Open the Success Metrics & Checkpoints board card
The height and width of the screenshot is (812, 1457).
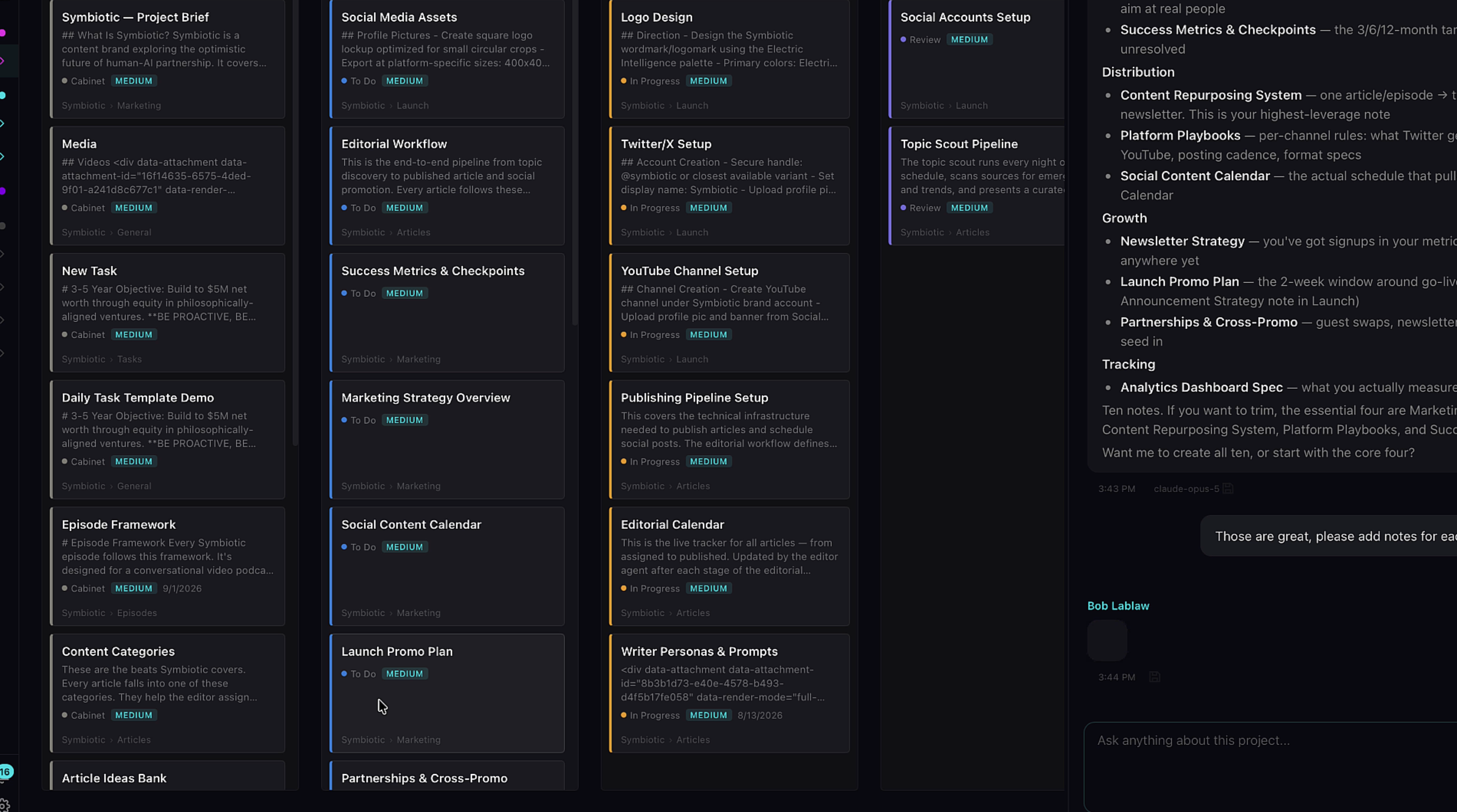click(447, 312)
